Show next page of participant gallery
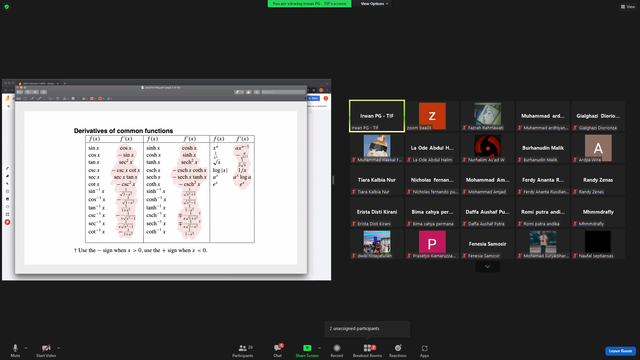Viewport: 640px width, 360px height. click(487, 267)
